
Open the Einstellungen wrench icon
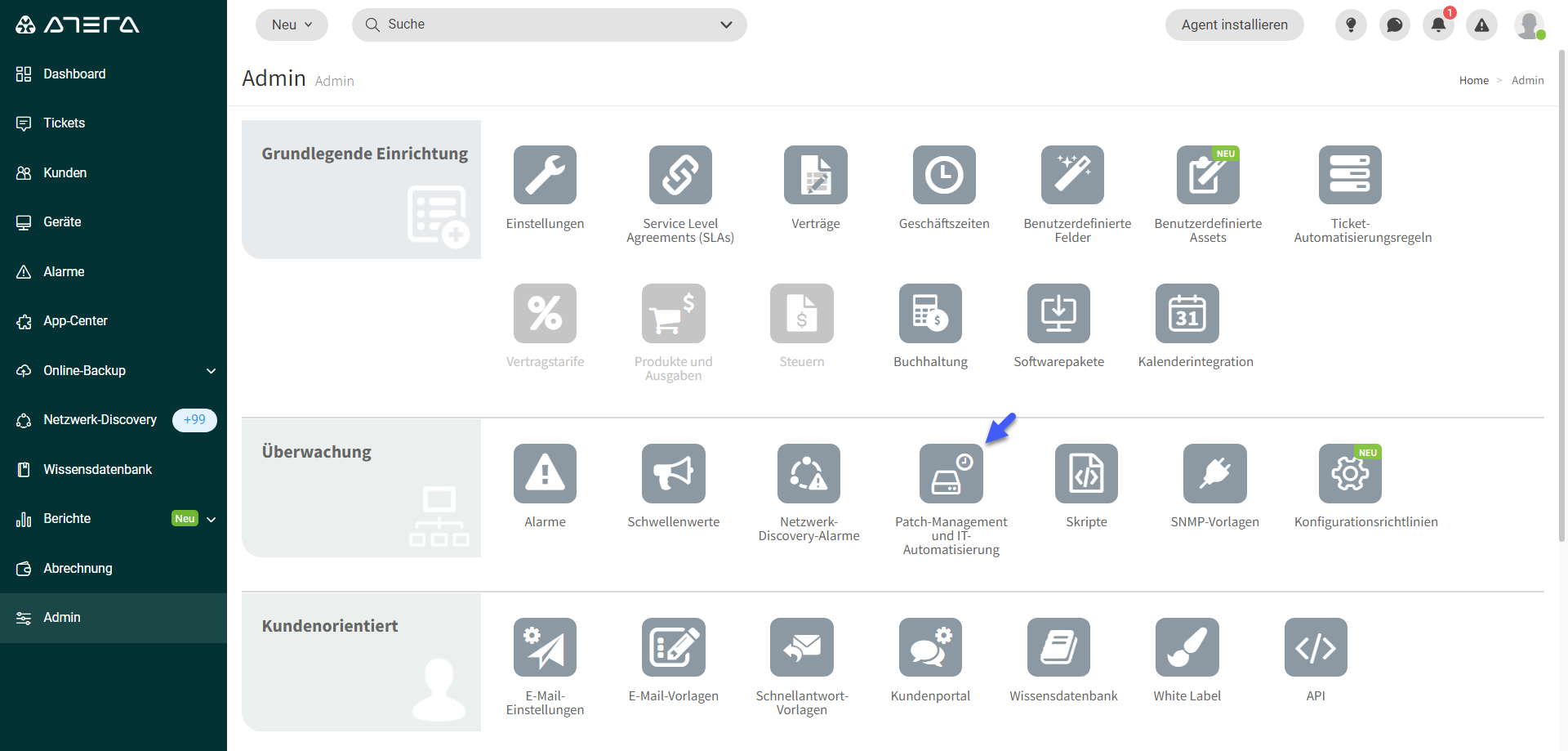(x=545, y=175)
